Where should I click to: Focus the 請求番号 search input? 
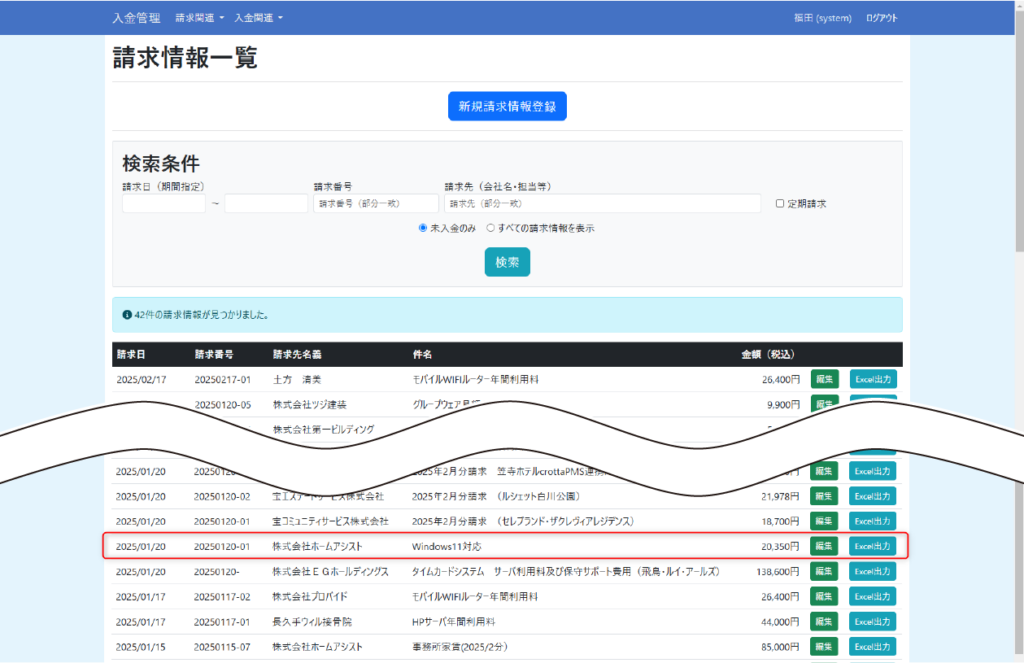[375, 204]
